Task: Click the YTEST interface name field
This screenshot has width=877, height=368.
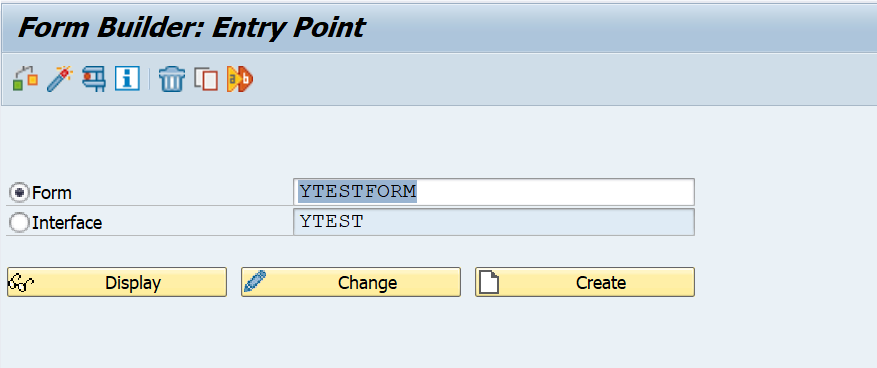Action: click(494, 222)
